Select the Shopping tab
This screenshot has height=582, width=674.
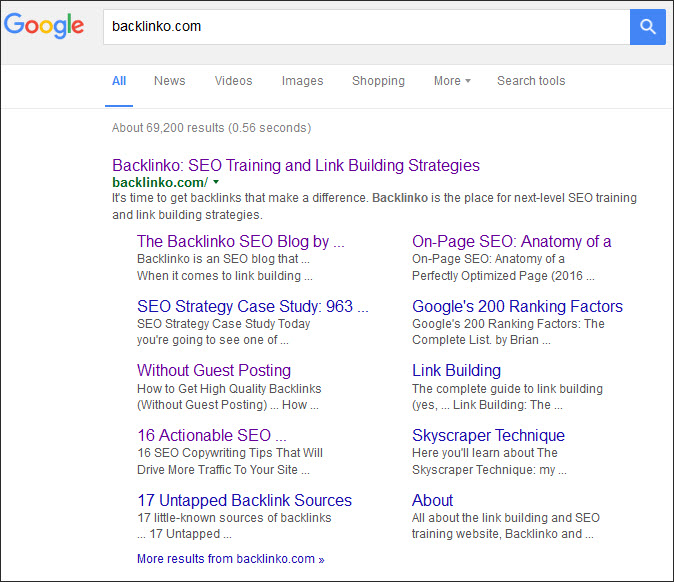point(378,81)
